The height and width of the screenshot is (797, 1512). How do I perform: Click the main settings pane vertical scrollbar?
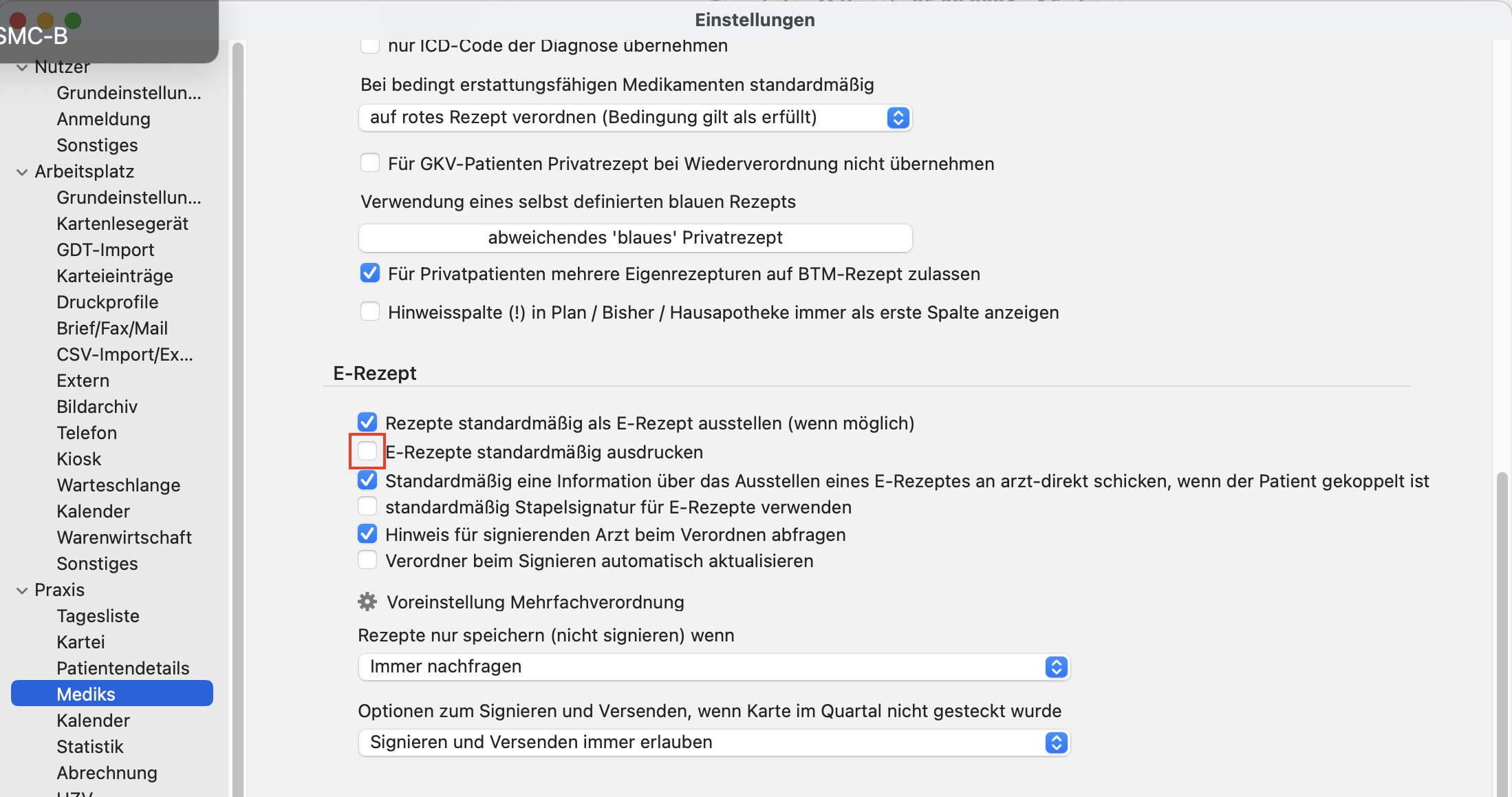(1502, 633)
